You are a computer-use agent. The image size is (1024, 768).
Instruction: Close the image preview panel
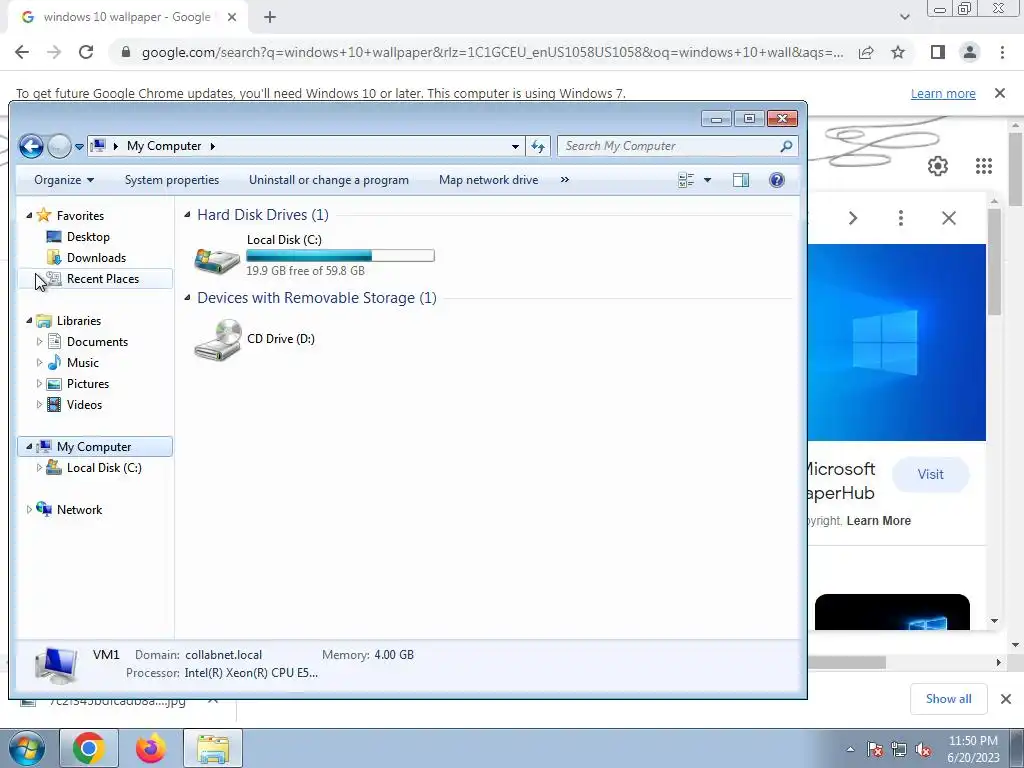point(949,218)
